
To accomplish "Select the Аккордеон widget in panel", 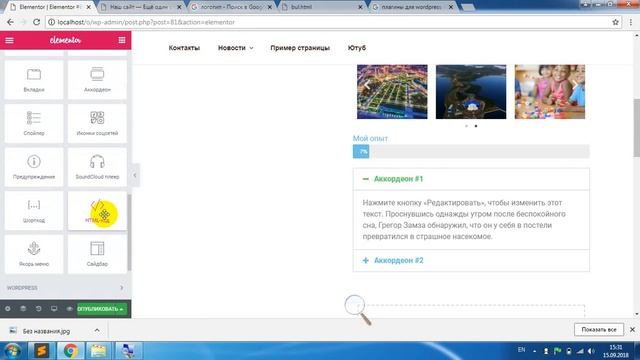I will click(97, 80).
